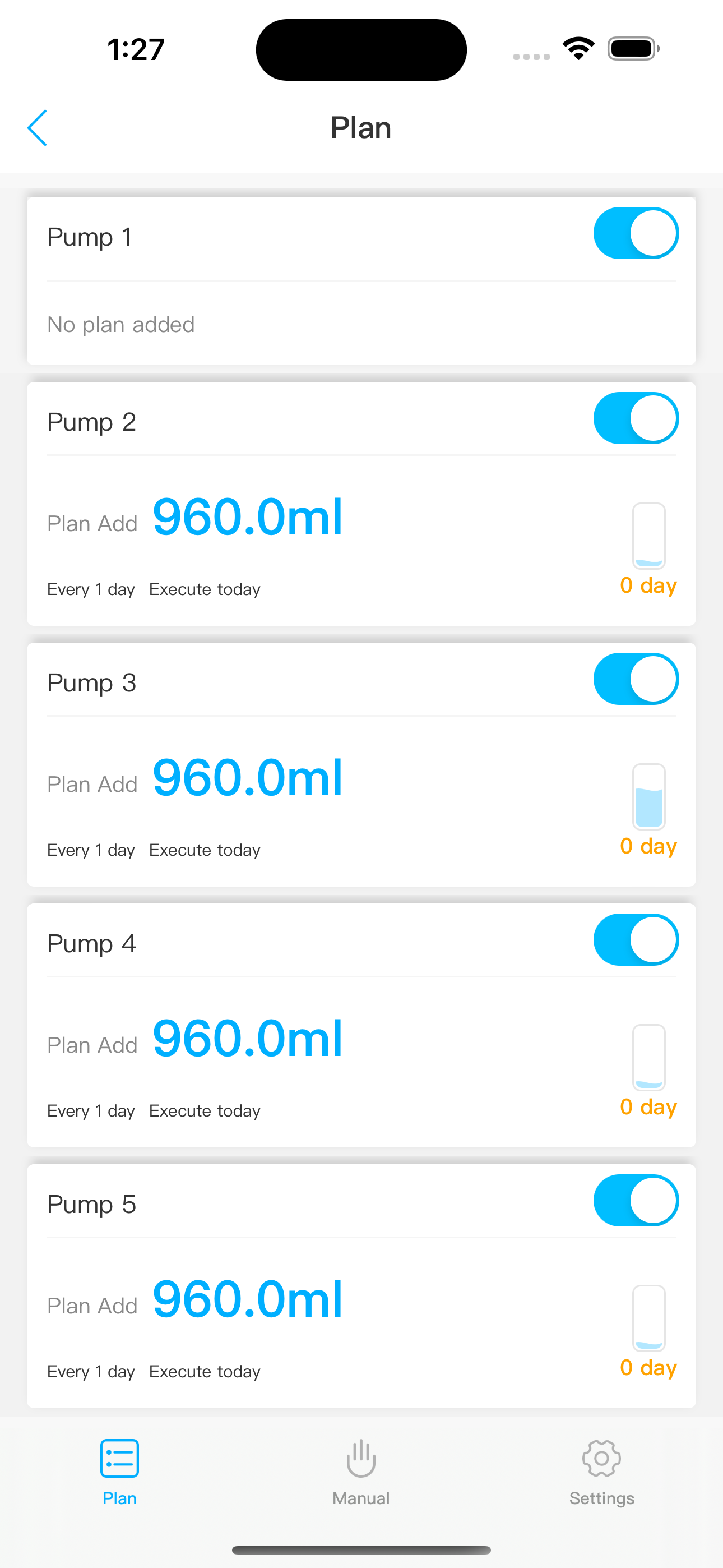Open Pump 2 plan showing 960.0ml
The height and width of the screenshot is (1568, 723).
click(x=248, y=517)
